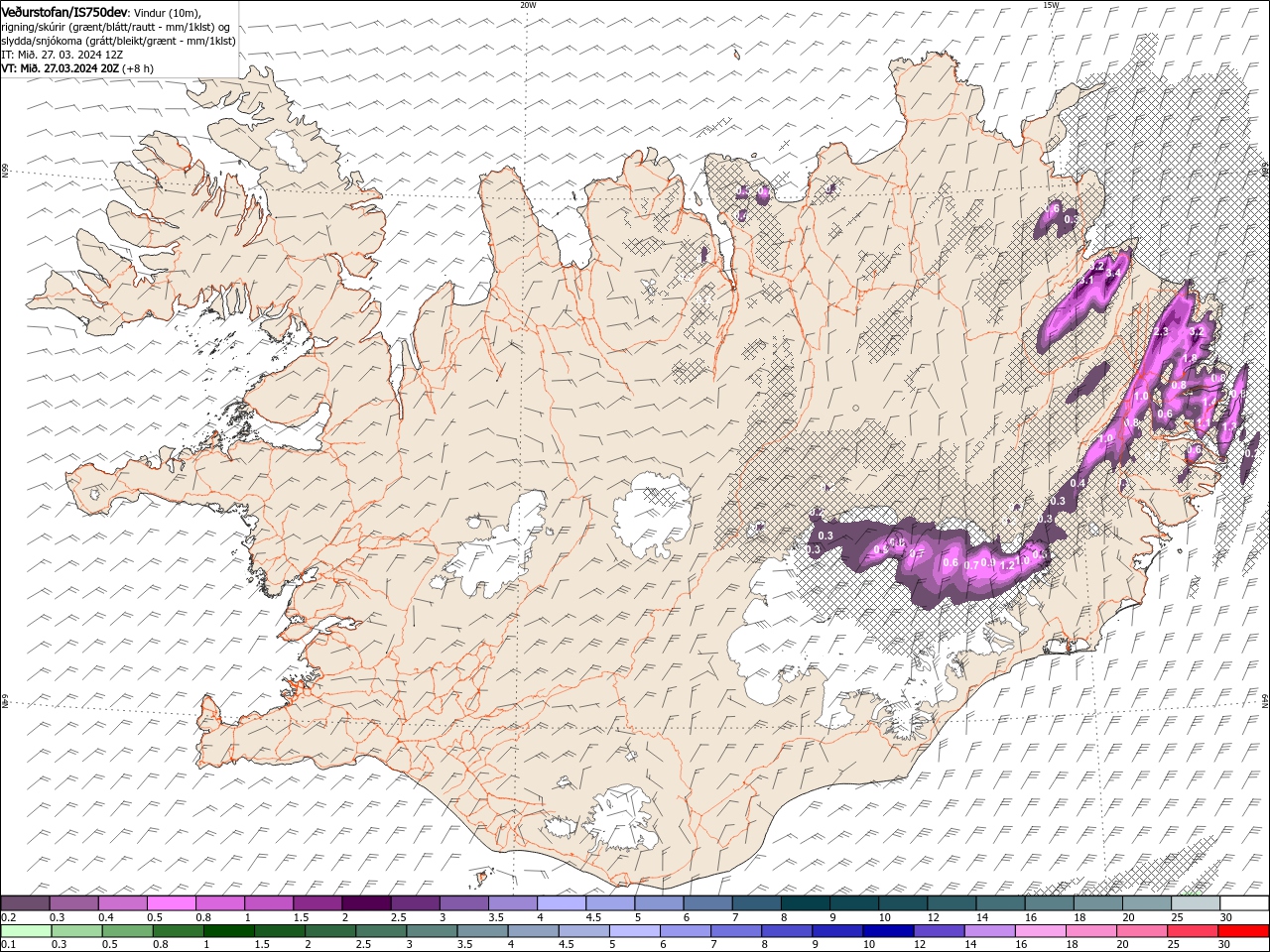1270x952 pixels.
Task: Pick the 0.4 swatch in upper snow legend
Action: [x=122, y=903]
